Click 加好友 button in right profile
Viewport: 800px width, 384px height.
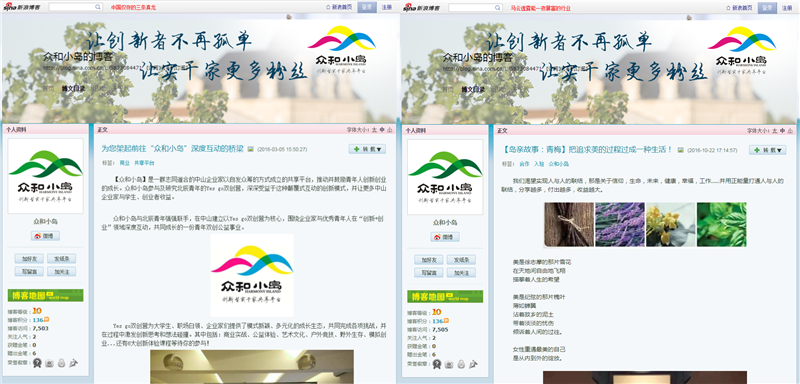pyautogui.click(x=429, y=260)
